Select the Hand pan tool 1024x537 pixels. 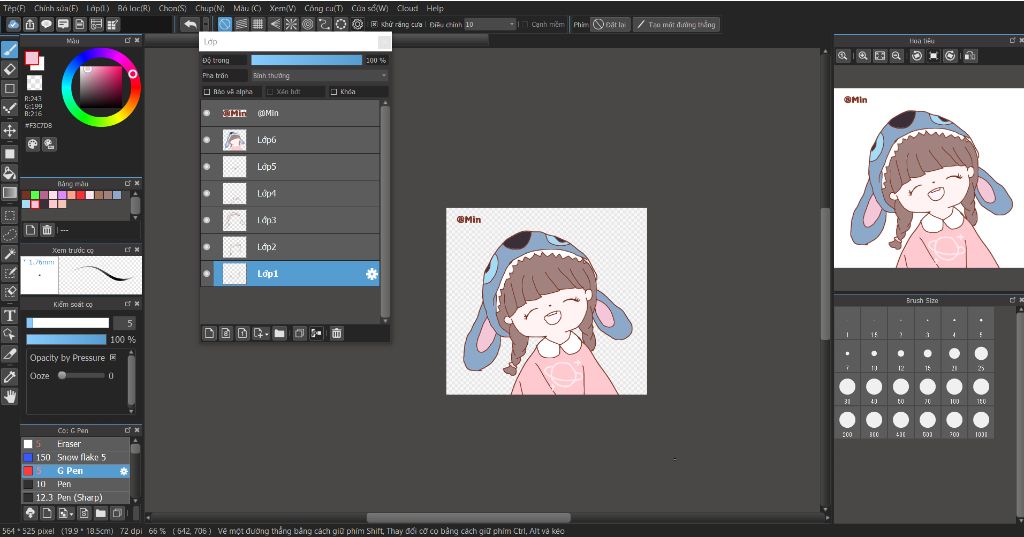10,397
